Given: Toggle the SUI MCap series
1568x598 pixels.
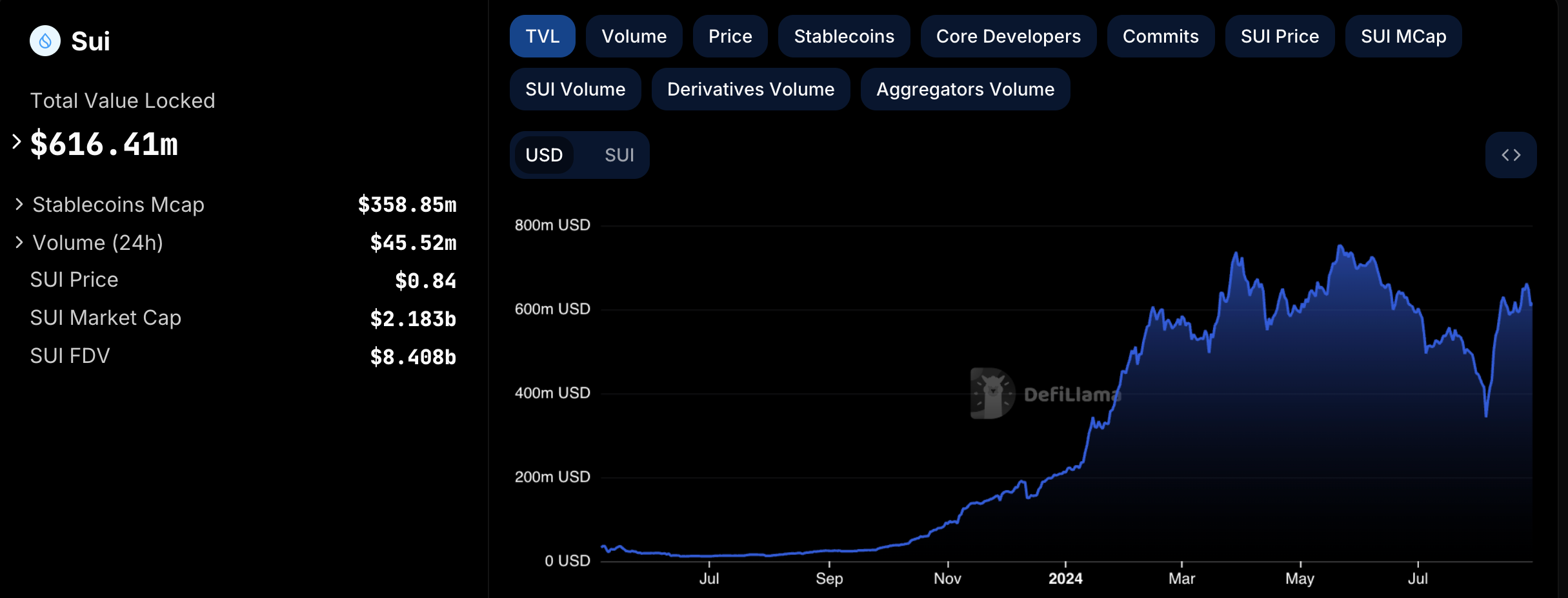Looking at the screenshot, I should (x=1403, y=36).
